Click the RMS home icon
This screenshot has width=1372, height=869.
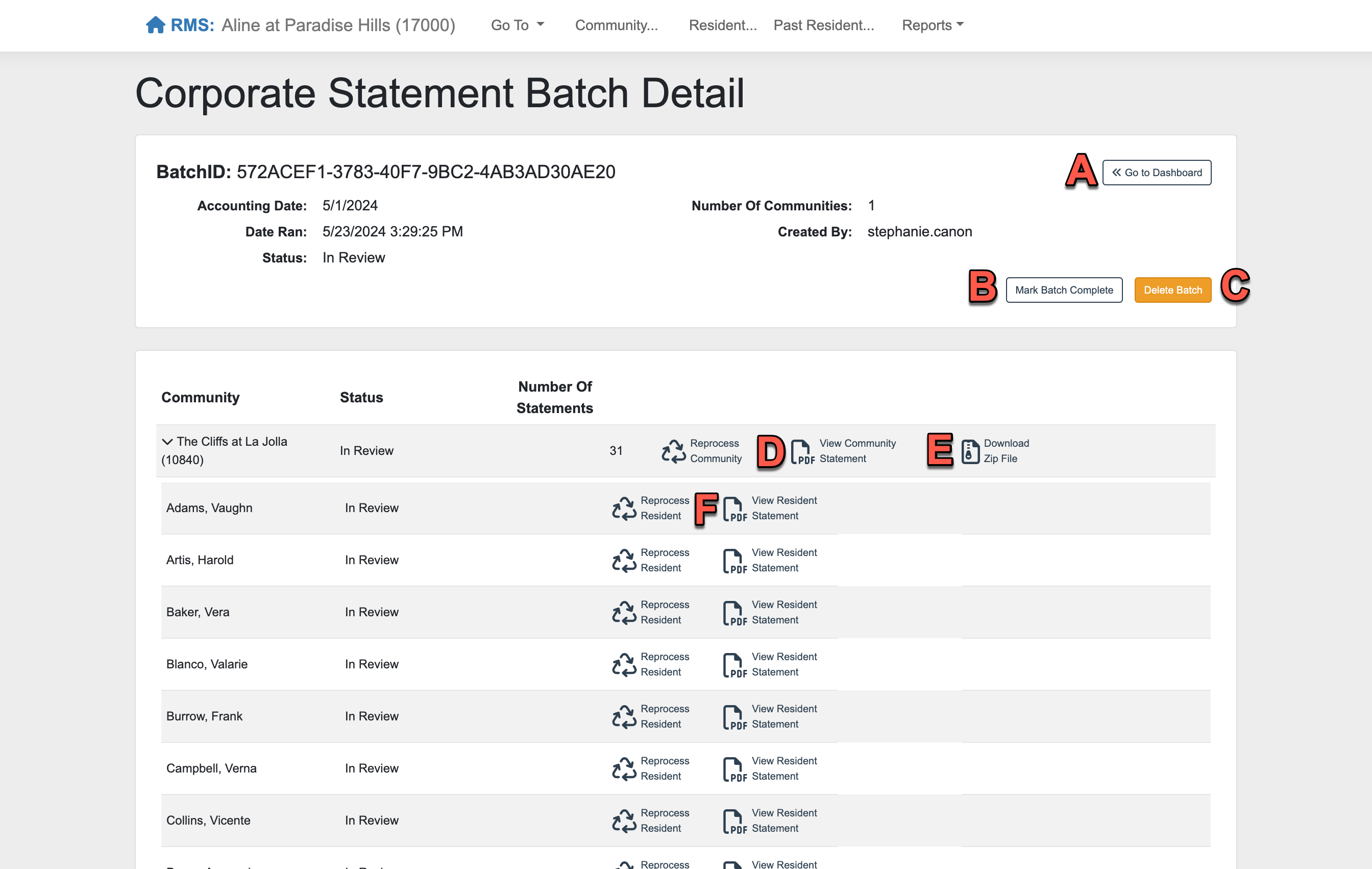(155, 25)
